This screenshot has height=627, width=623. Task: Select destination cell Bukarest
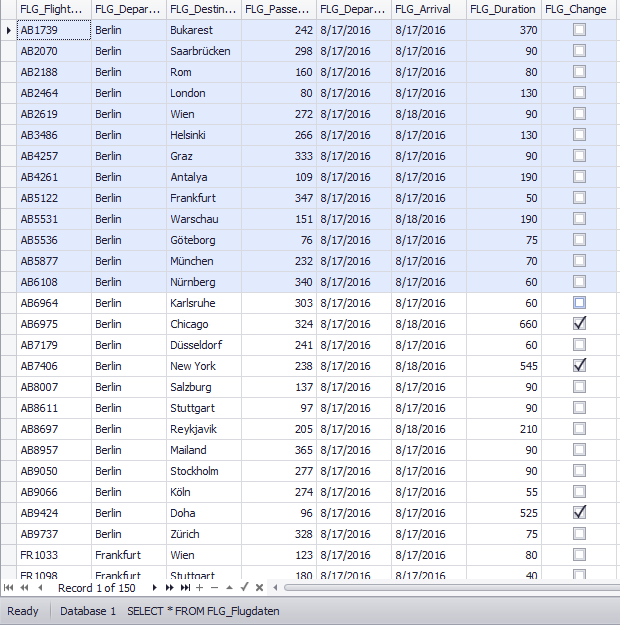[204, 30]
